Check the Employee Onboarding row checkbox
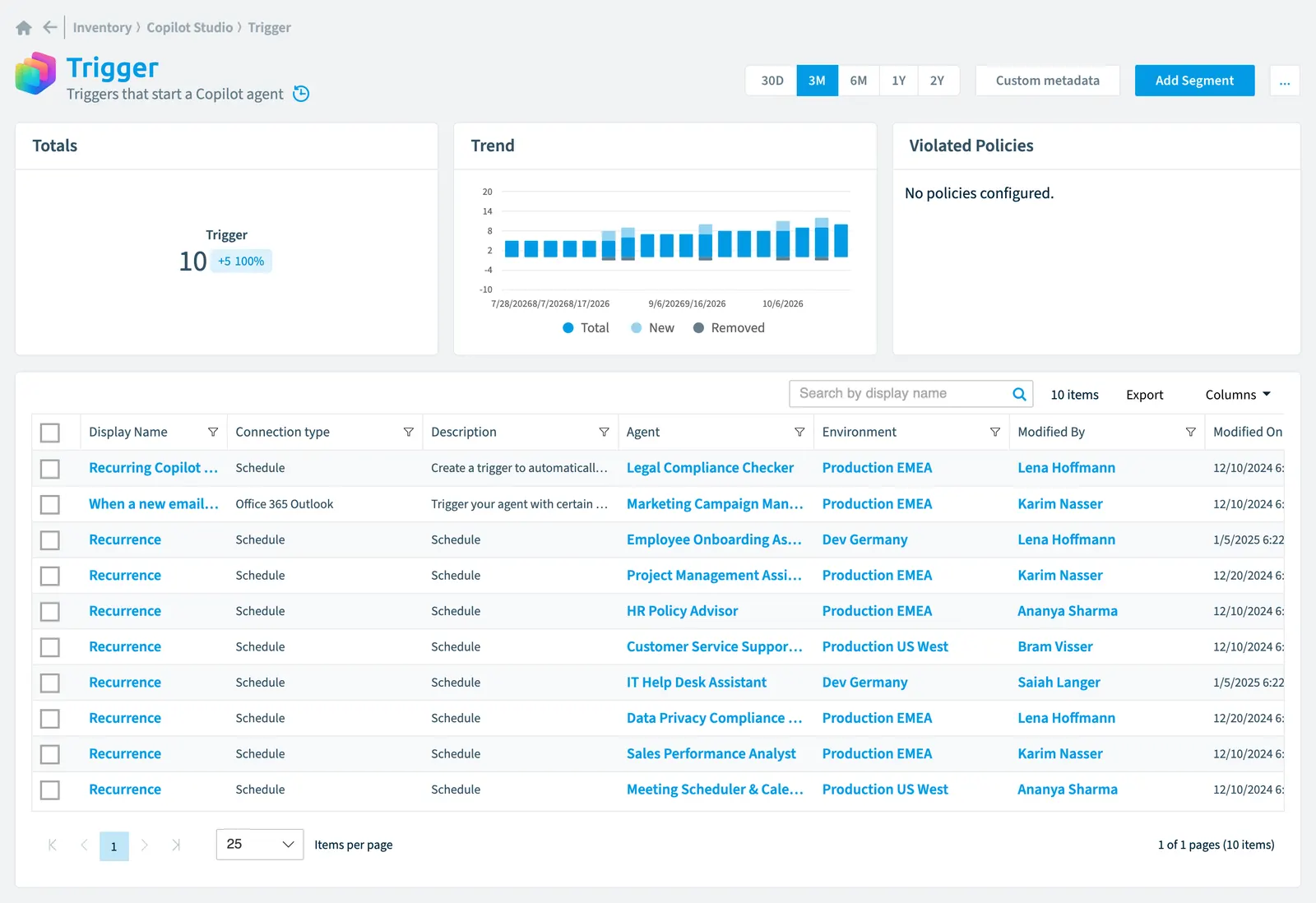This screenshot has height=903, width=1316. tap(50, 540)
